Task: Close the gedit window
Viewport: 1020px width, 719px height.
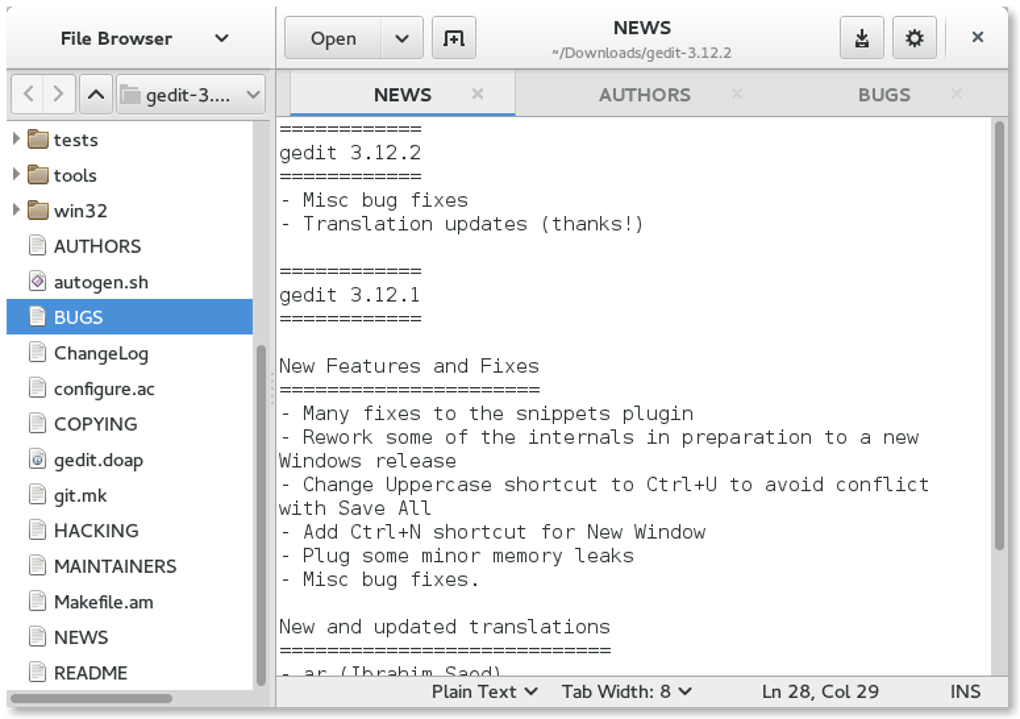Action: point(977,38)
